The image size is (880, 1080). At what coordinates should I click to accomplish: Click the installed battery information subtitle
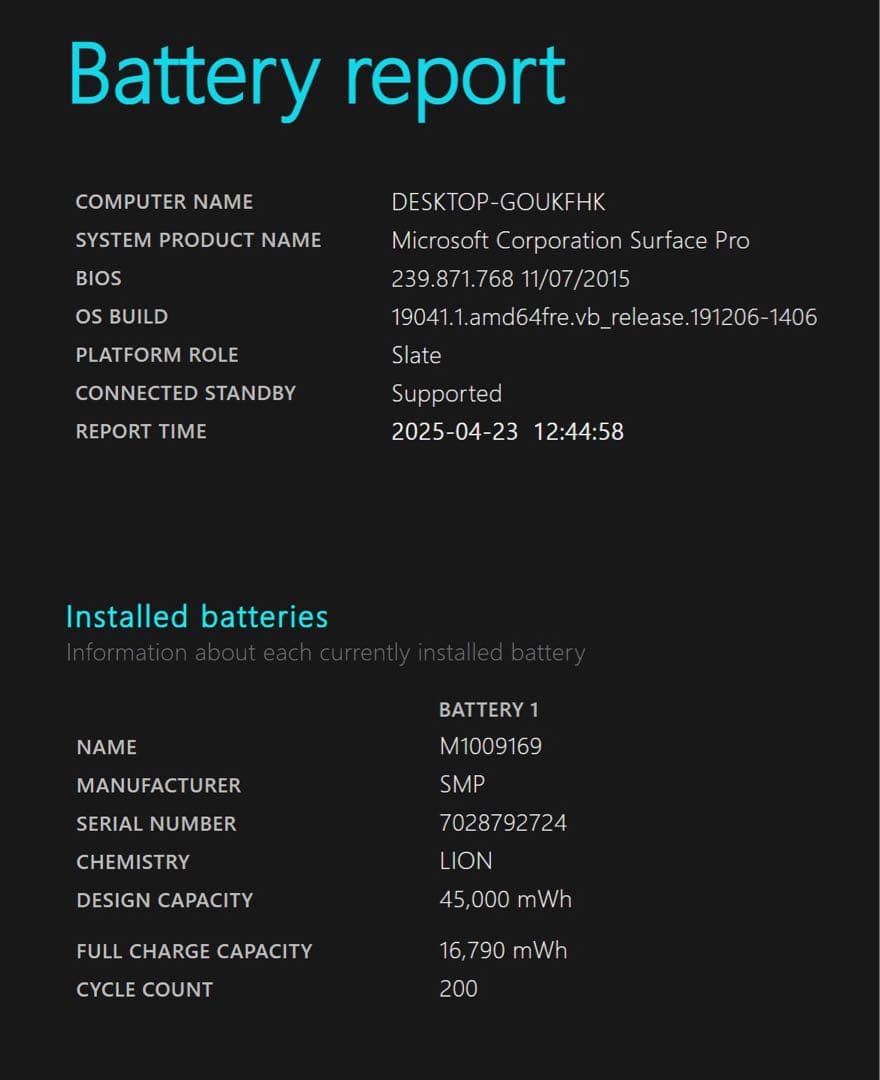(325, 653)
